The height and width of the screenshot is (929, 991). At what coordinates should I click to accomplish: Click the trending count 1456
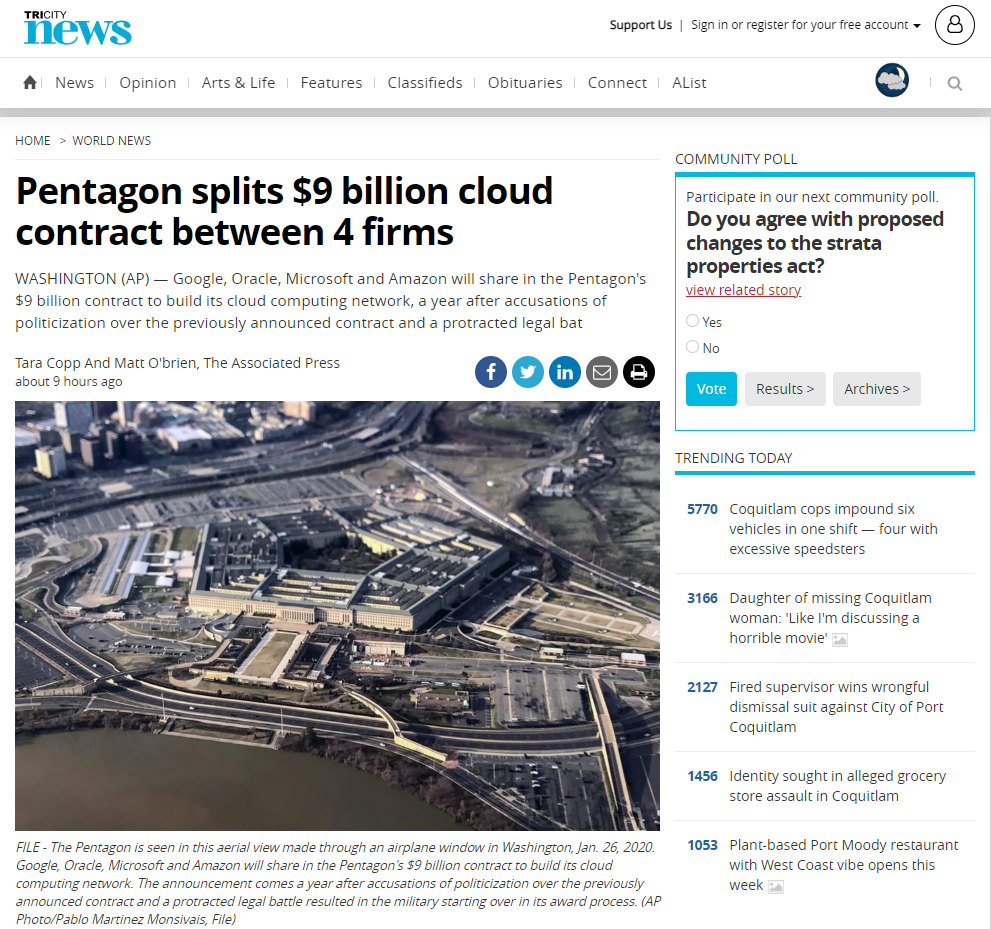click(x=702, y=776)
